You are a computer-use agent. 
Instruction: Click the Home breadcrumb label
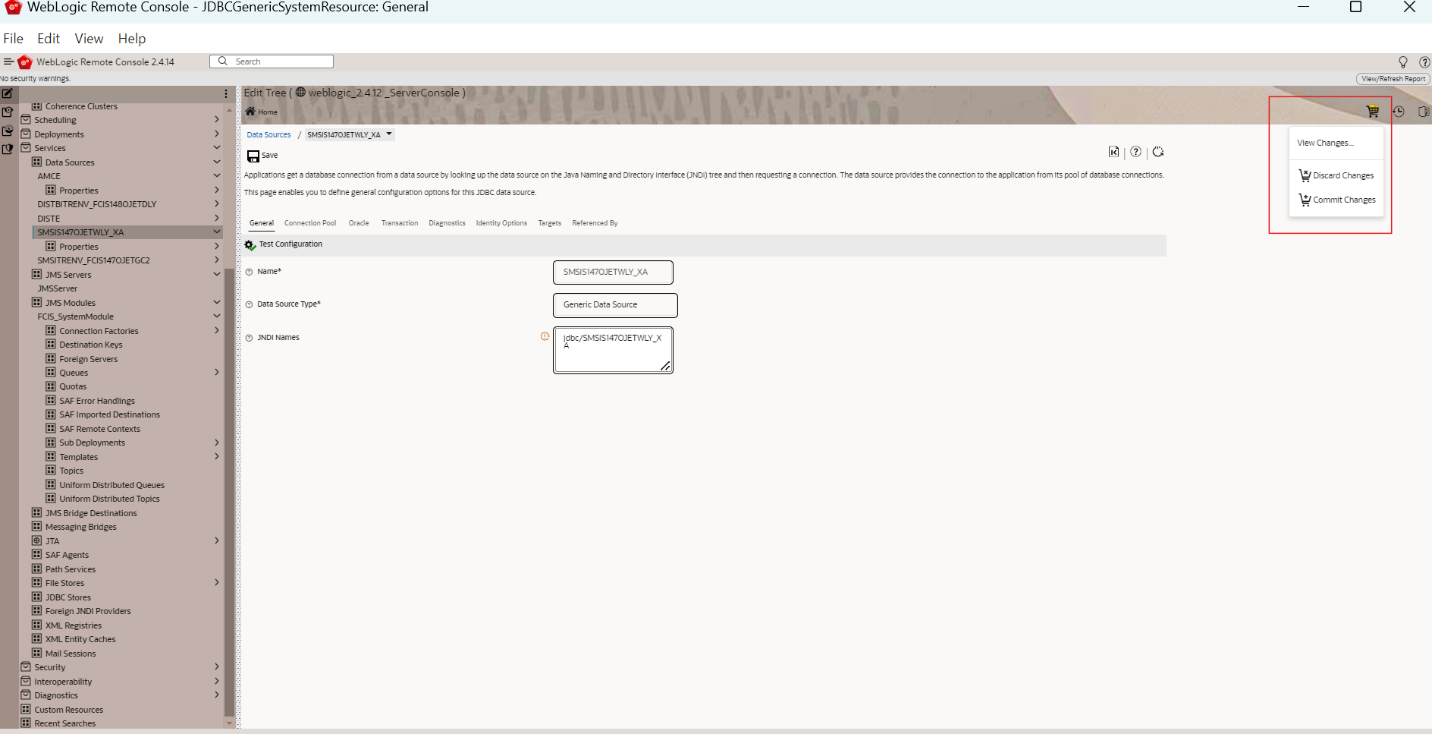[x=268, y=112]
